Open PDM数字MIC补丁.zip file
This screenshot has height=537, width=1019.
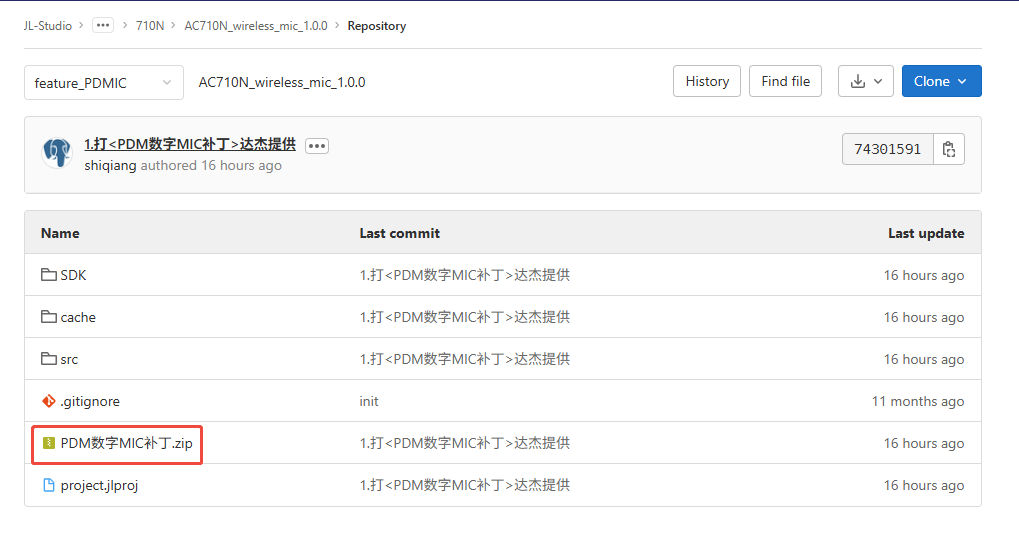click(127, 443)
